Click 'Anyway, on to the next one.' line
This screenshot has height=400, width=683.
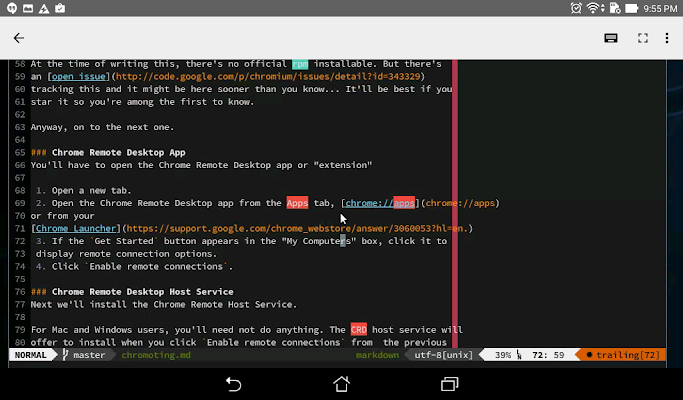(102, 127)
